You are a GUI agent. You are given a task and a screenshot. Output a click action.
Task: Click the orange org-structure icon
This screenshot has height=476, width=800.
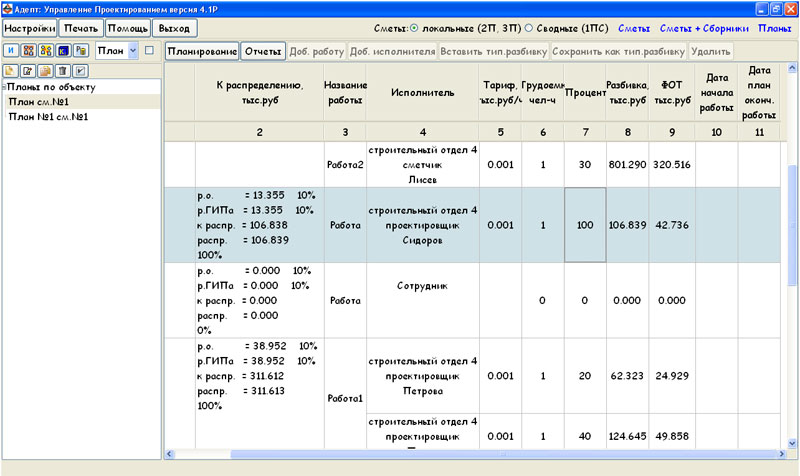[x=29, y=50]
